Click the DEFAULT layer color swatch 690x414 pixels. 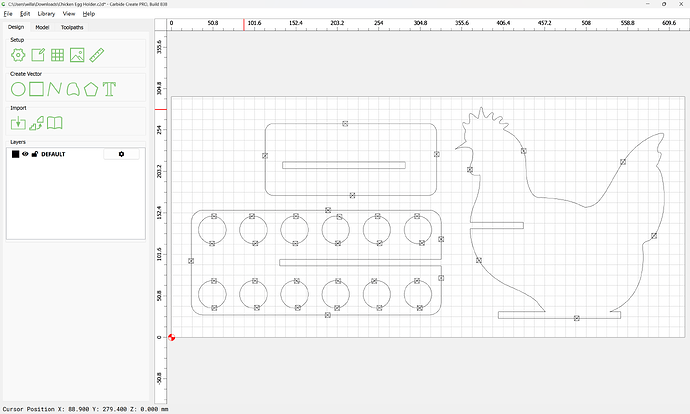pyautogui.click(x=15, y=154)
